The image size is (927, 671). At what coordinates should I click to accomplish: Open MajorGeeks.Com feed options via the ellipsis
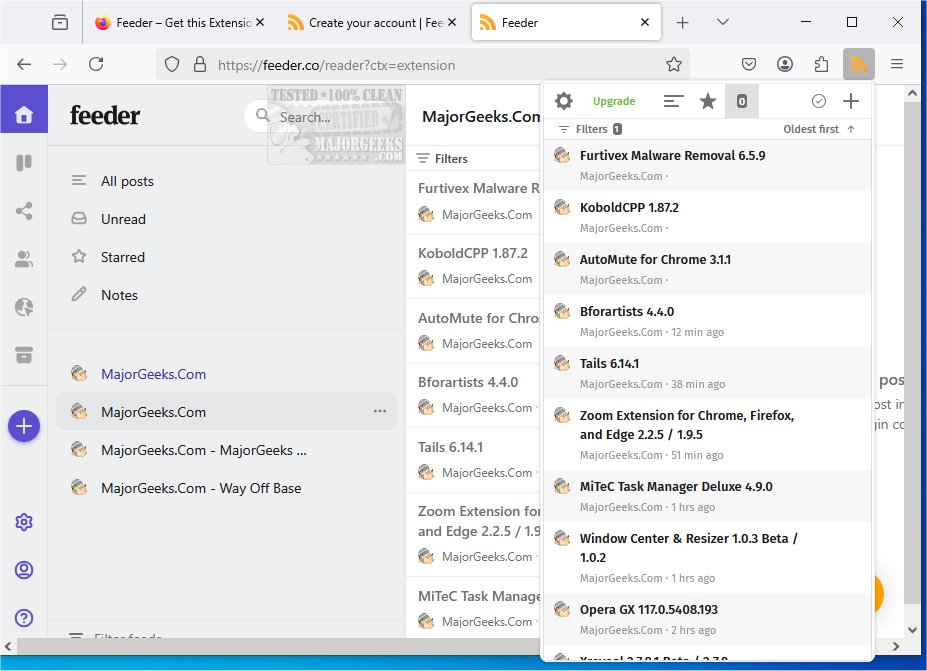380,411
